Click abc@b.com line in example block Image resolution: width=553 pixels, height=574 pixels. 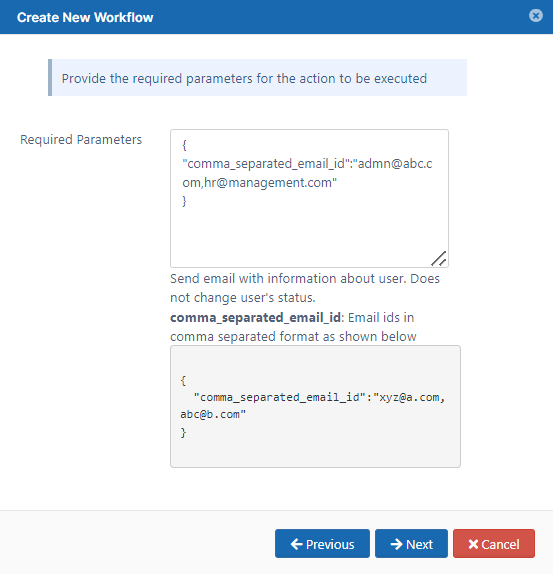[213, 414]
